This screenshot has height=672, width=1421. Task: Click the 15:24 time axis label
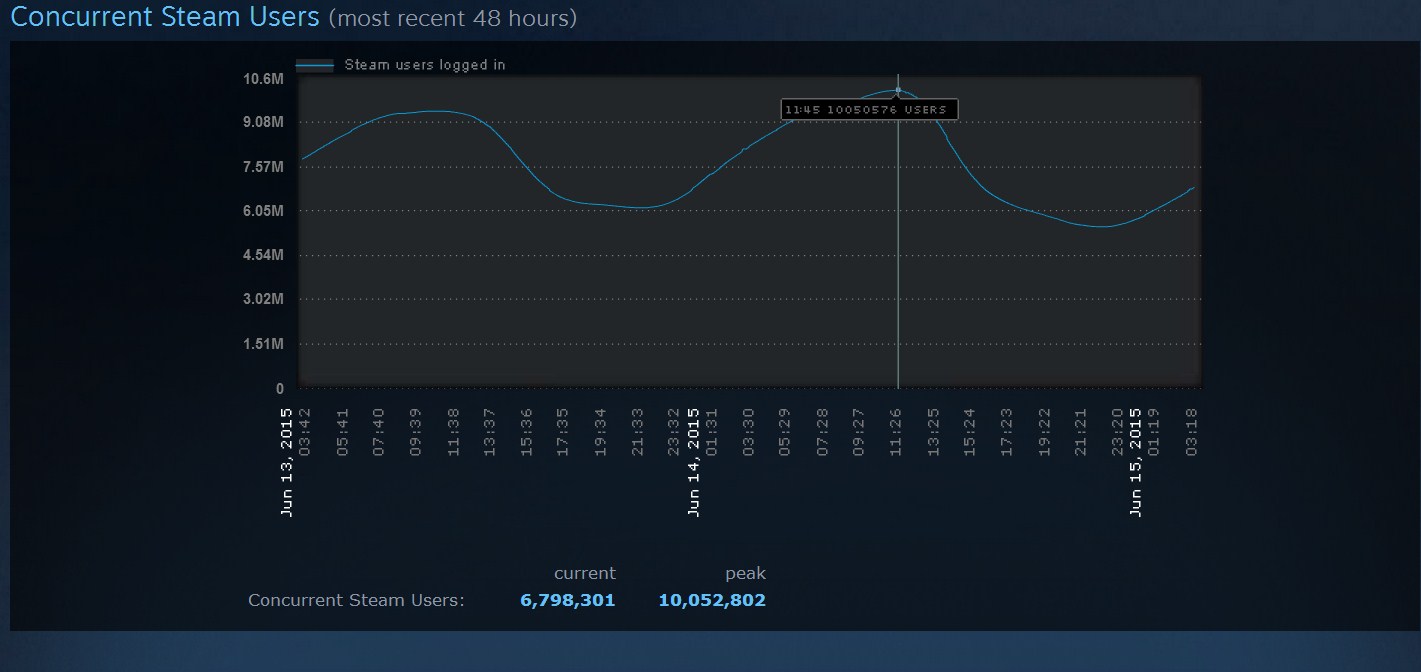pos(970,431)
